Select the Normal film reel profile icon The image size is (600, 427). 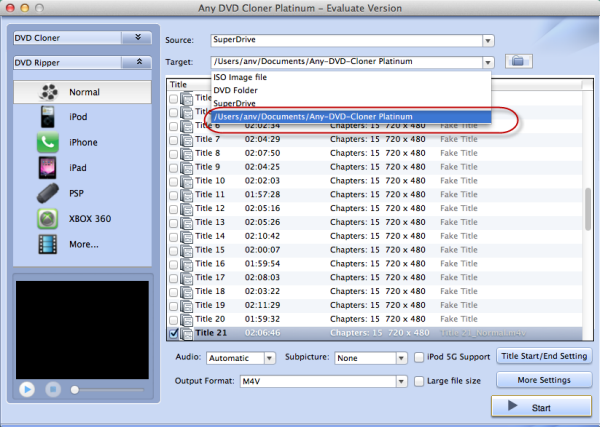point(49,92)
